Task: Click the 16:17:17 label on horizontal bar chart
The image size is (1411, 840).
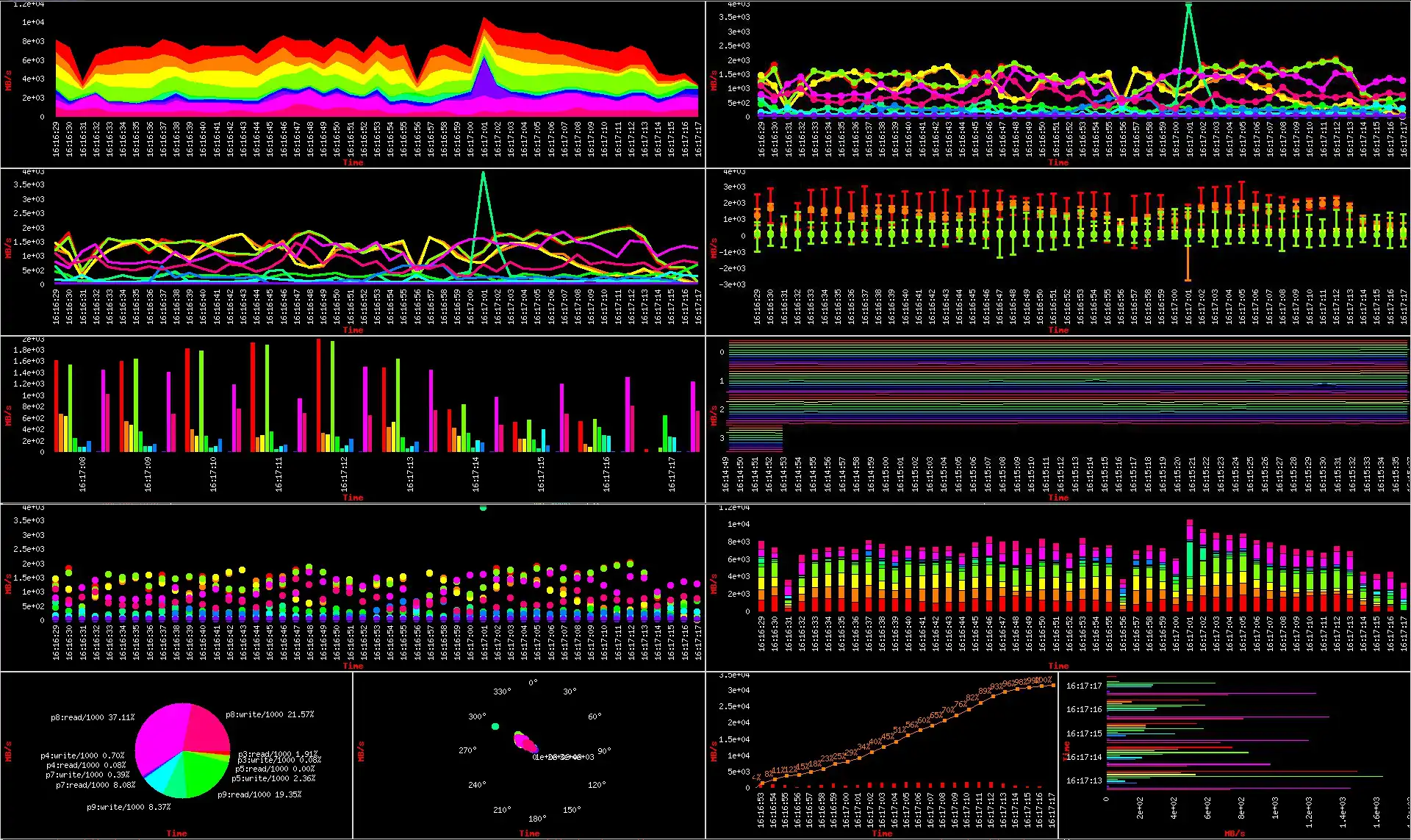Action: (1084, 686)
